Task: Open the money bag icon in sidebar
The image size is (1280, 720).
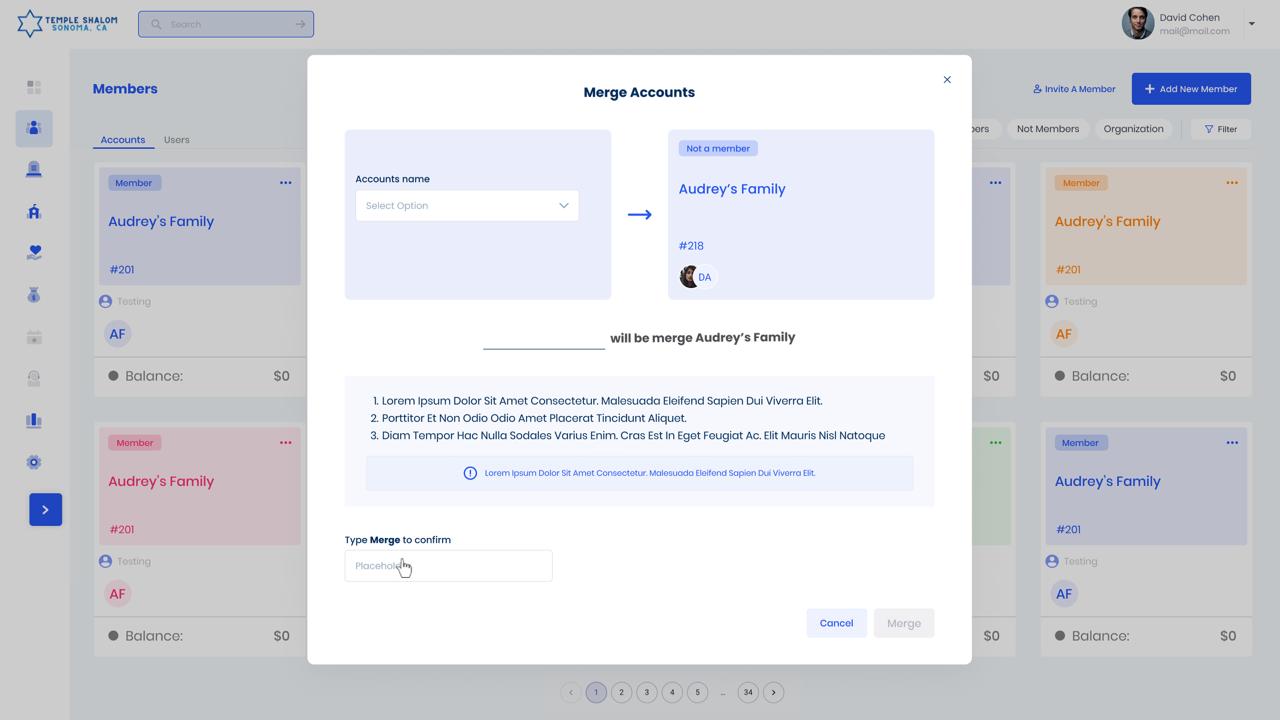Action: [34, 295]
